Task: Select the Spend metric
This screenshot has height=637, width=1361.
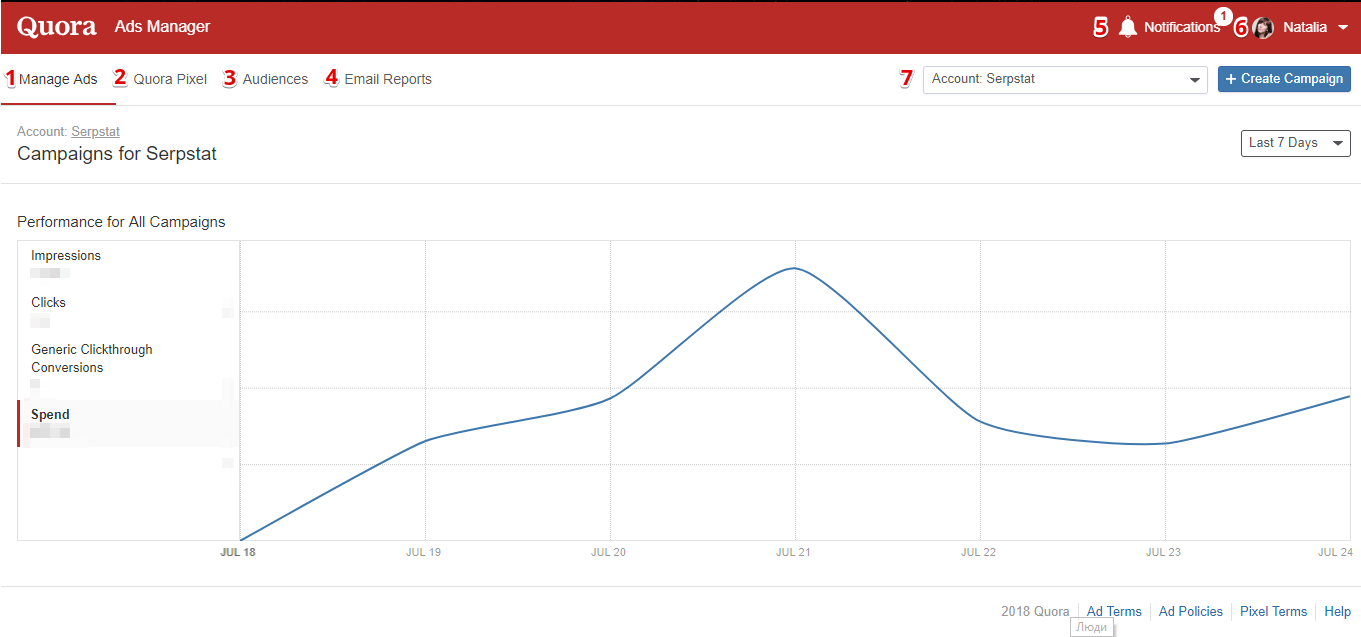Action: [128, 423]
